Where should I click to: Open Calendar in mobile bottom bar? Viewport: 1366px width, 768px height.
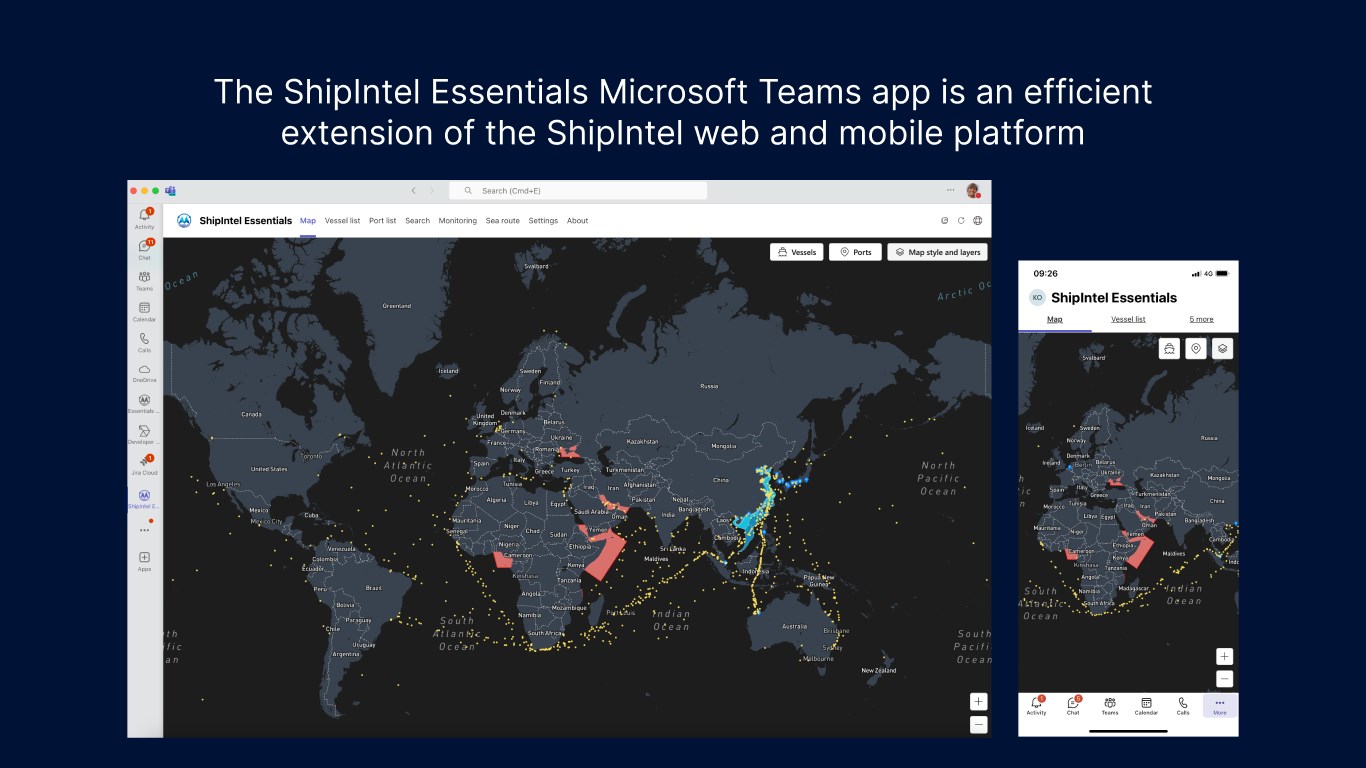pyautogui.click(x=1146, y=706)
